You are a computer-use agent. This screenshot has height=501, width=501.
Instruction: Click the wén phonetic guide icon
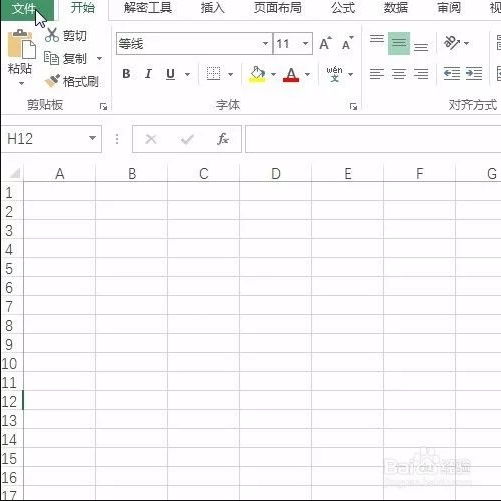coord(334,74)
